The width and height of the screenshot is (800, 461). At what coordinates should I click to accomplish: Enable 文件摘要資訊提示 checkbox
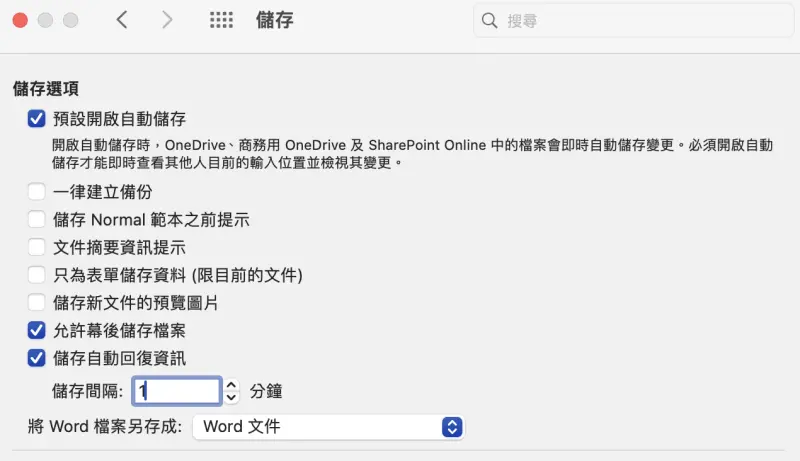click(36, 247)
